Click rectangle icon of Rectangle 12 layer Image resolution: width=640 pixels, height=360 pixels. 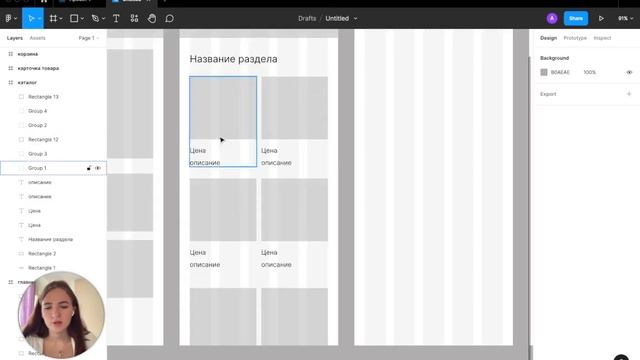click(x=21, y=140)
